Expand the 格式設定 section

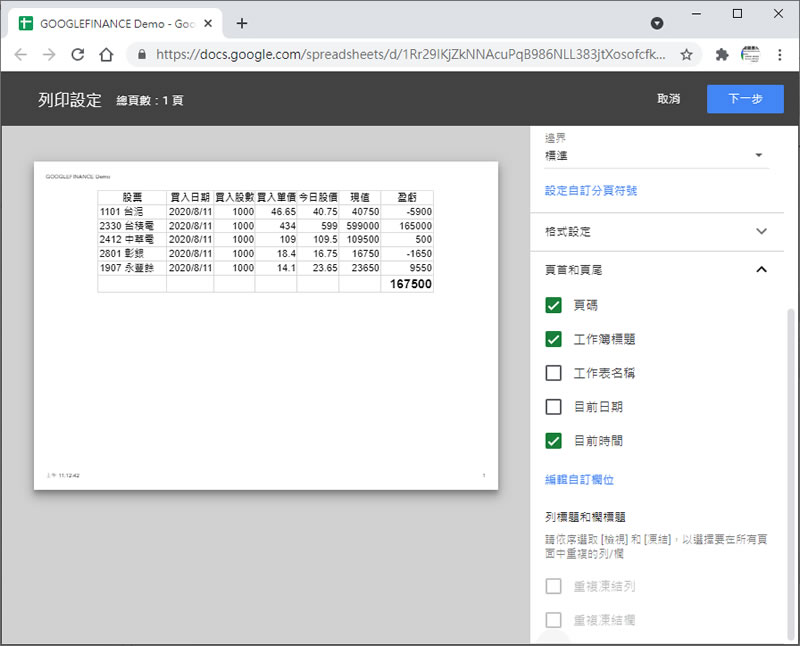656,231
